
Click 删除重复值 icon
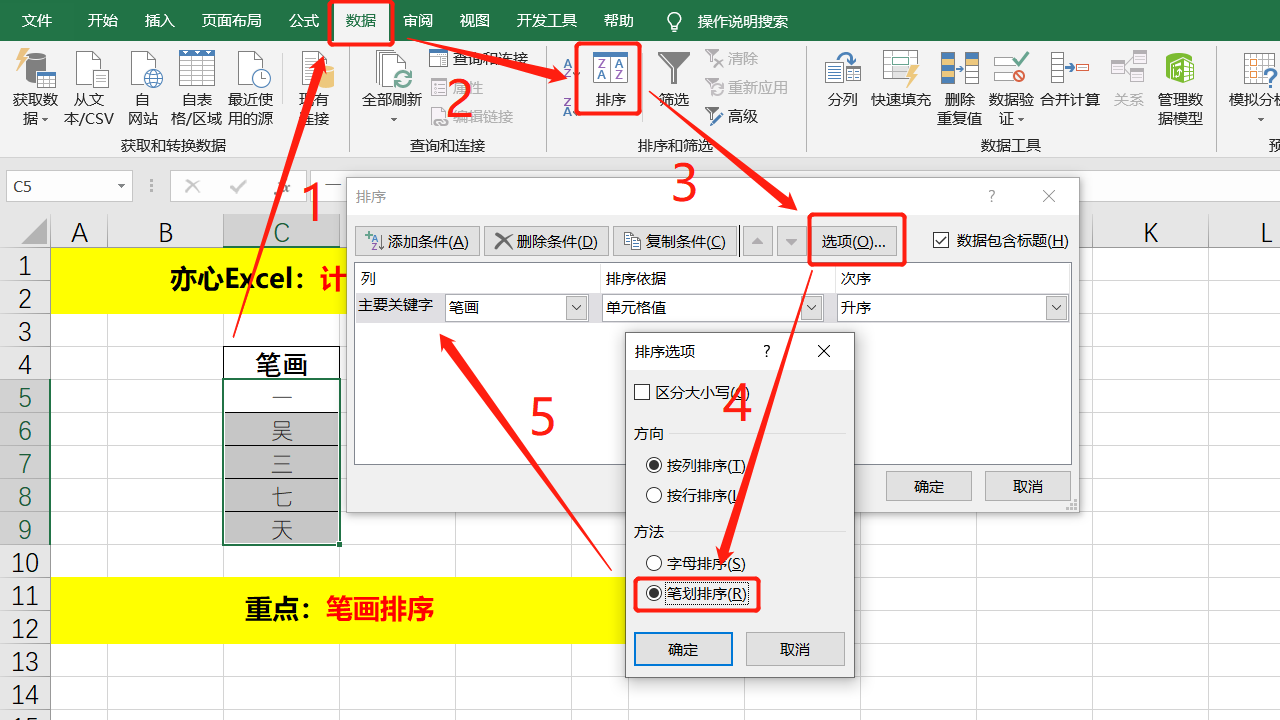click(x=959, y=68)
